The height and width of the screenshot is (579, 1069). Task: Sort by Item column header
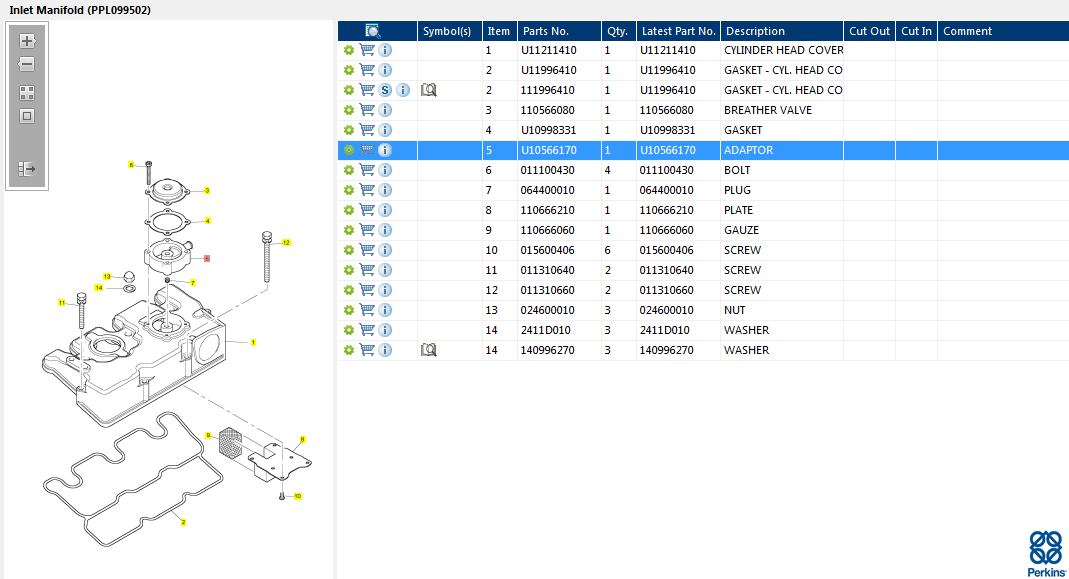(x=500, y=31)
